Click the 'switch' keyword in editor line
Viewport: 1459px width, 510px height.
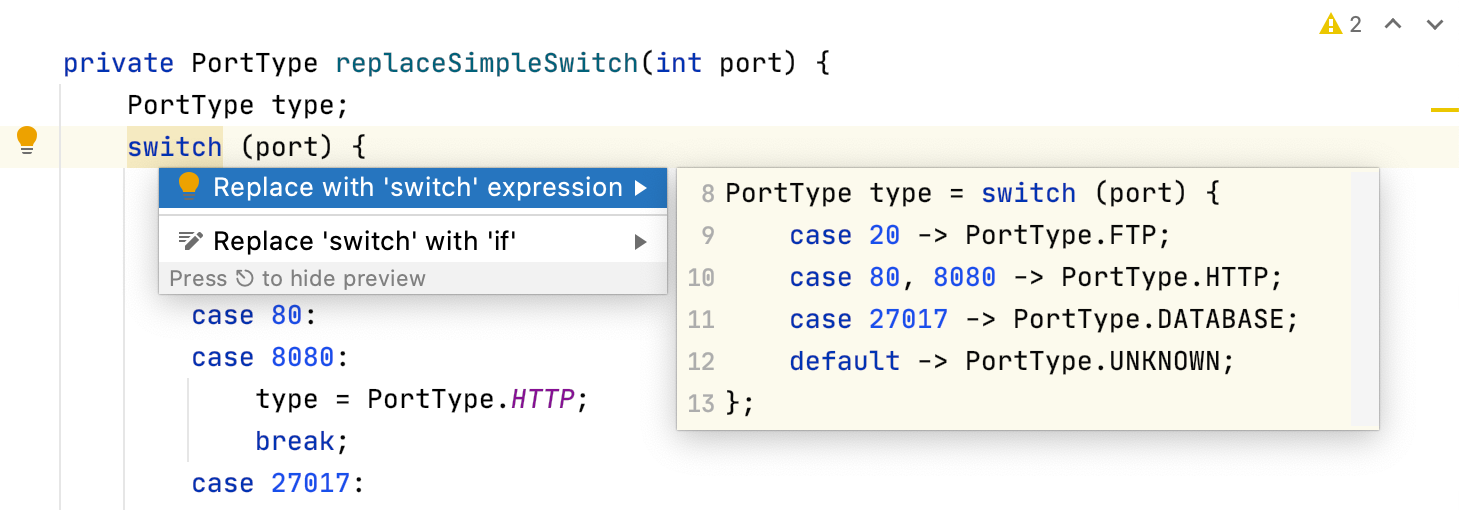[x=175, y=148]
